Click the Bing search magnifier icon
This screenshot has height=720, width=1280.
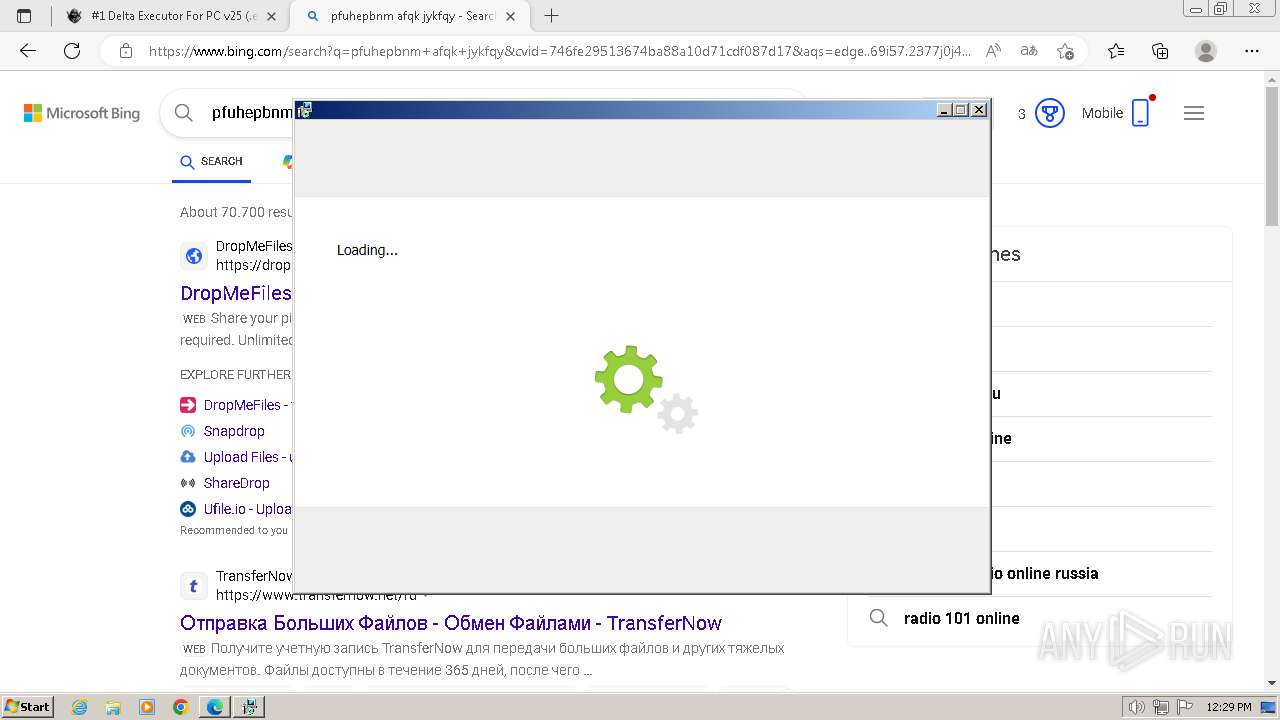point(184,113)
